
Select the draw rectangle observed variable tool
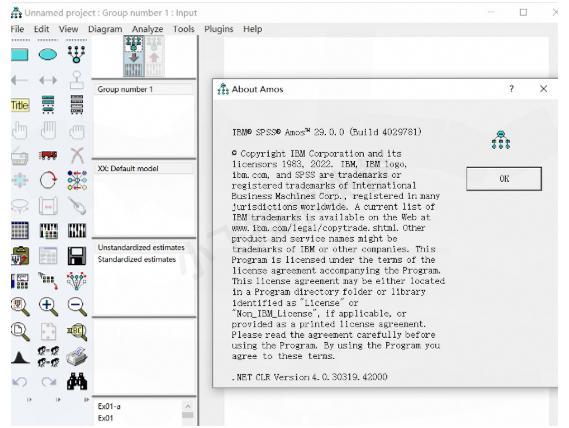coord(20,55)
